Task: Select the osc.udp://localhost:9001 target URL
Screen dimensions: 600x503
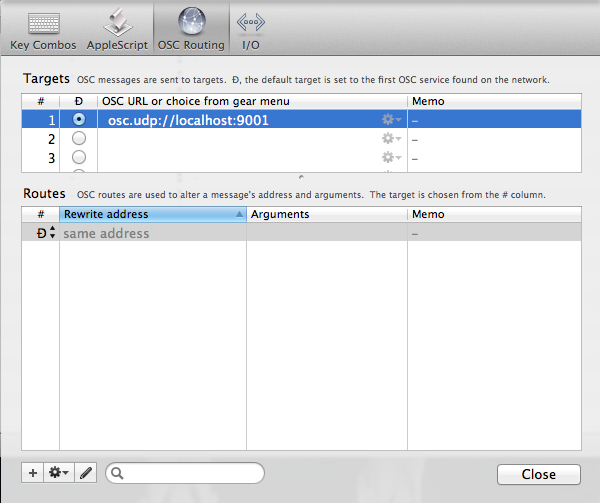Action: point(188,120)
